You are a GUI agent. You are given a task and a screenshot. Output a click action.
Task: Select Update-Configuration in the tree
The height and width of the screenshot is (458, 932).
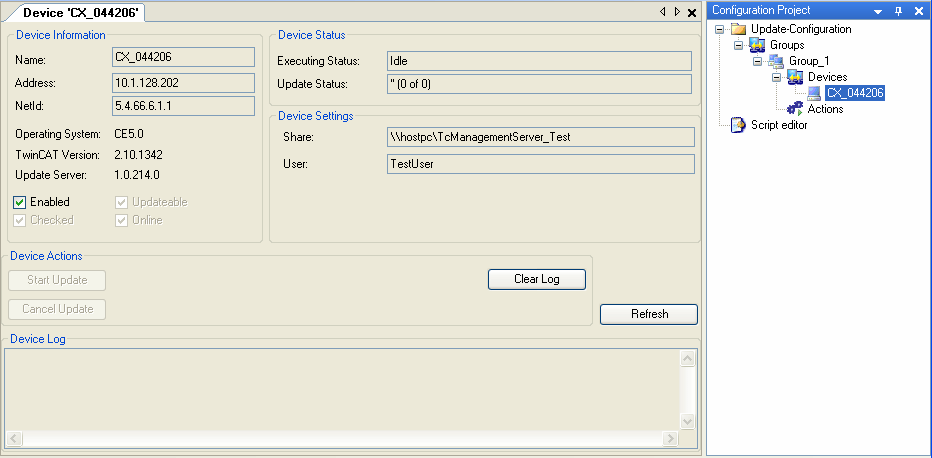click(x=801, y=29)
